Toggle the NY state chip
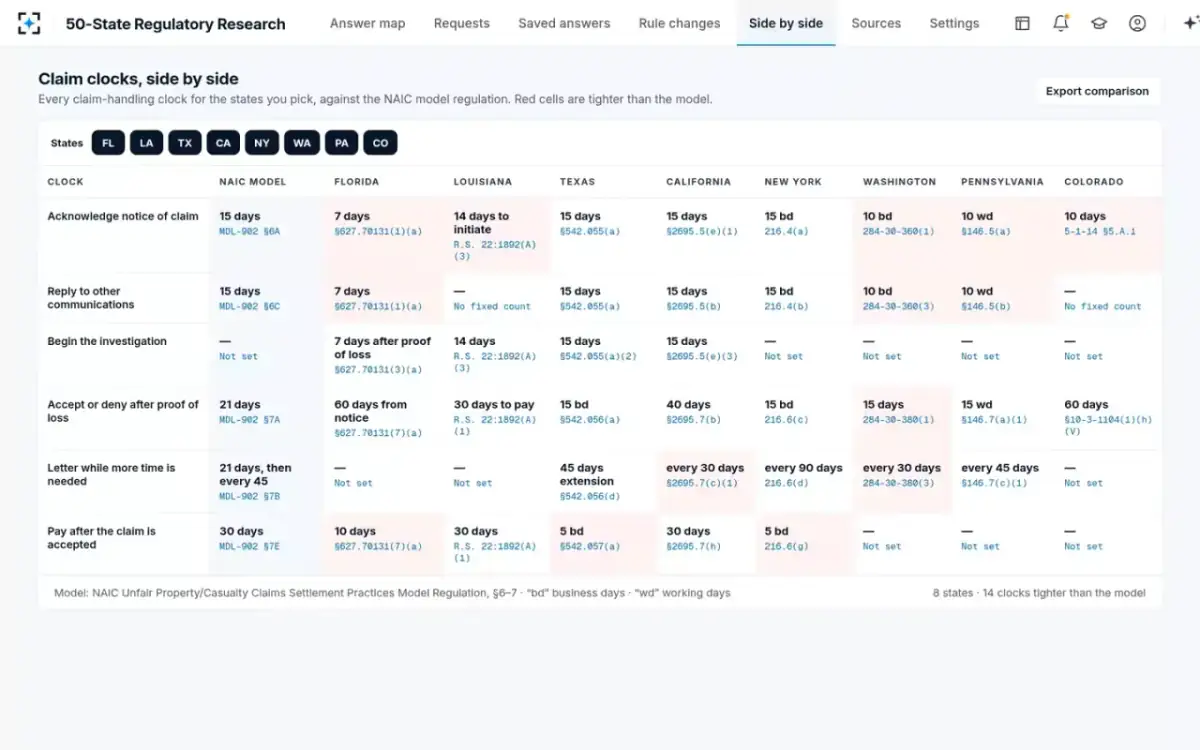This screenshot has height=750, width=1200. pos(262,143)
